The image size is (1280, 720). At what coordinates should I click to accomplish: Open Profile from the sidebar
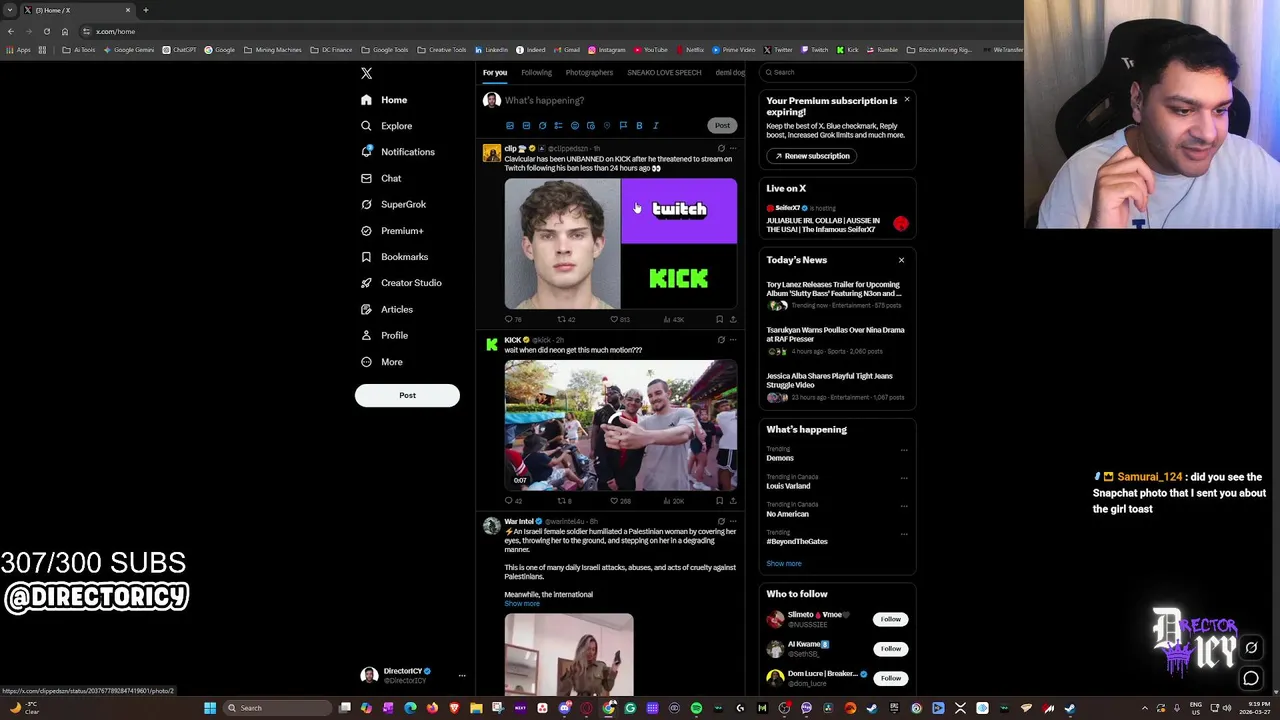(384, 335)
